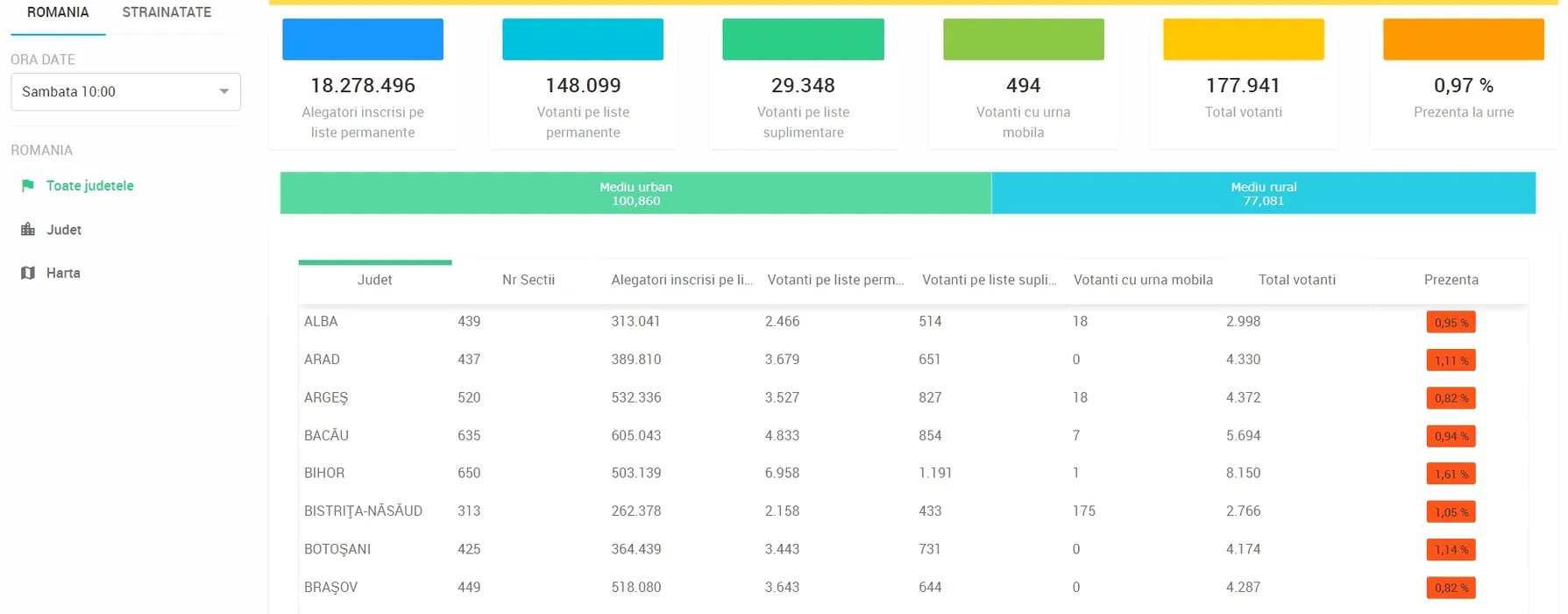Sort by Total votanti column header
The image size is (1568, 614).
click(1296, 280)
